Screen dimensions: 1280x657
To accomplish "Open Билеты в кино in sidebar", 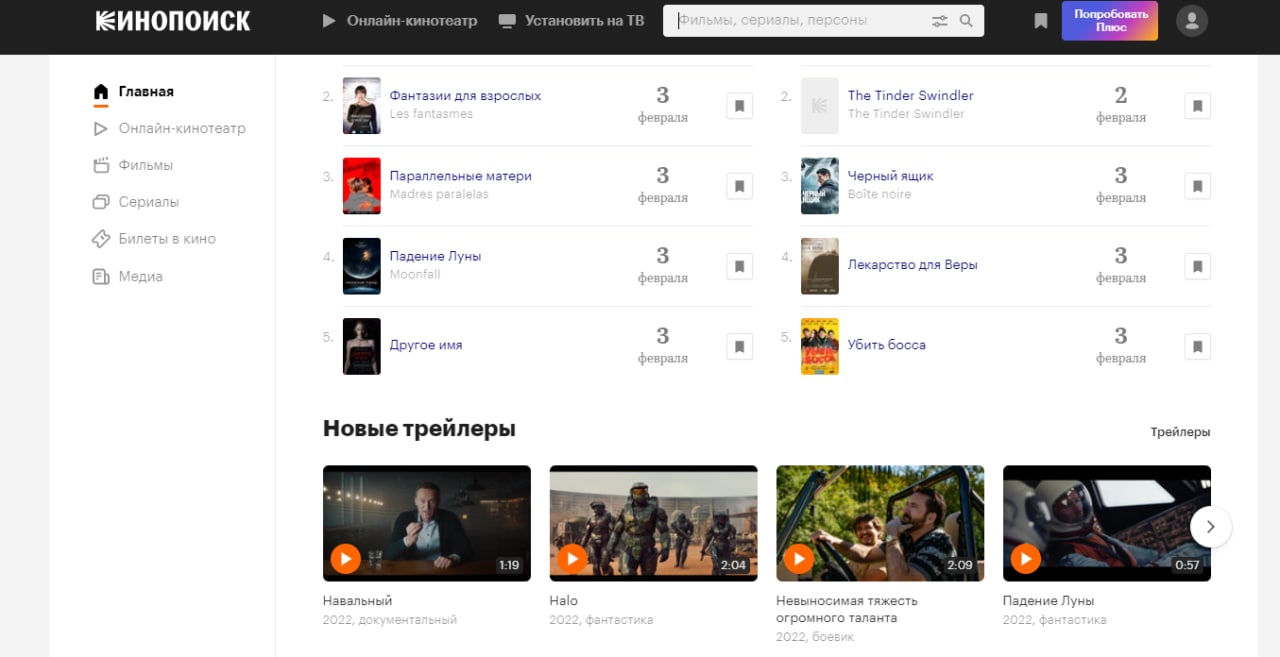I will pos(166,239).
